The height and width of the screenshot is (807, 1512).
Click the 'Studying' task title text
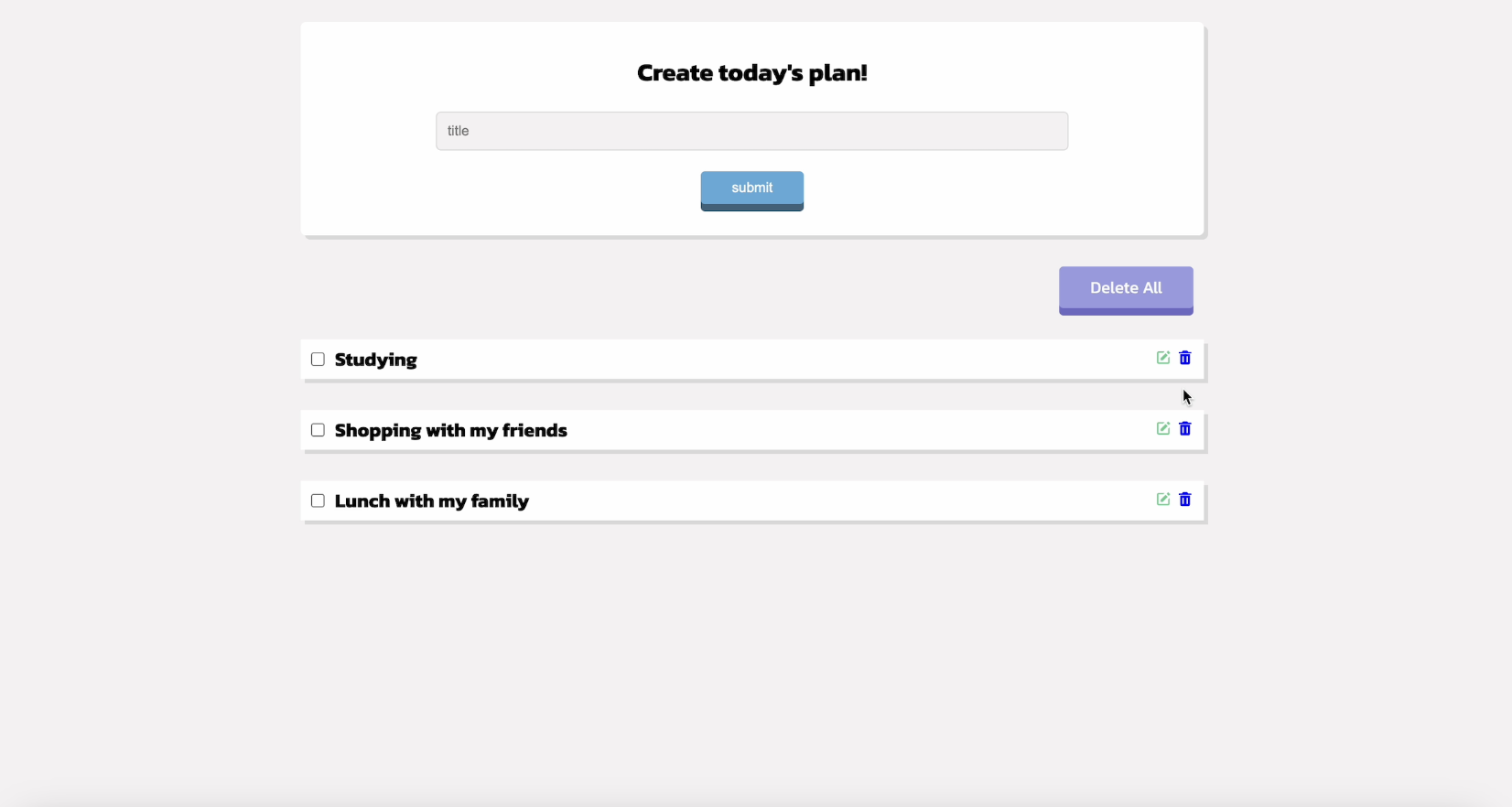(x=375, y=360)
